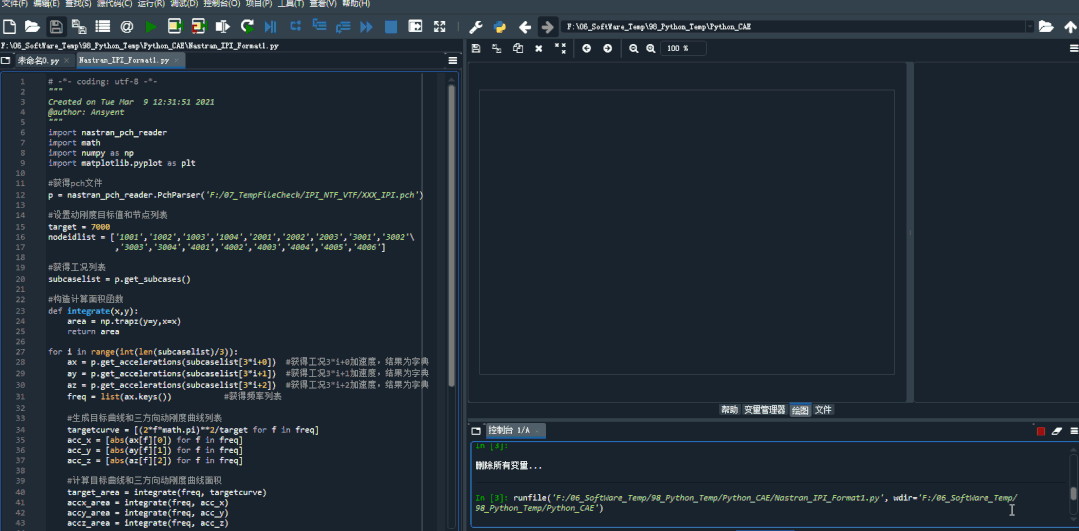Re-run the last script

click(246, 27)
